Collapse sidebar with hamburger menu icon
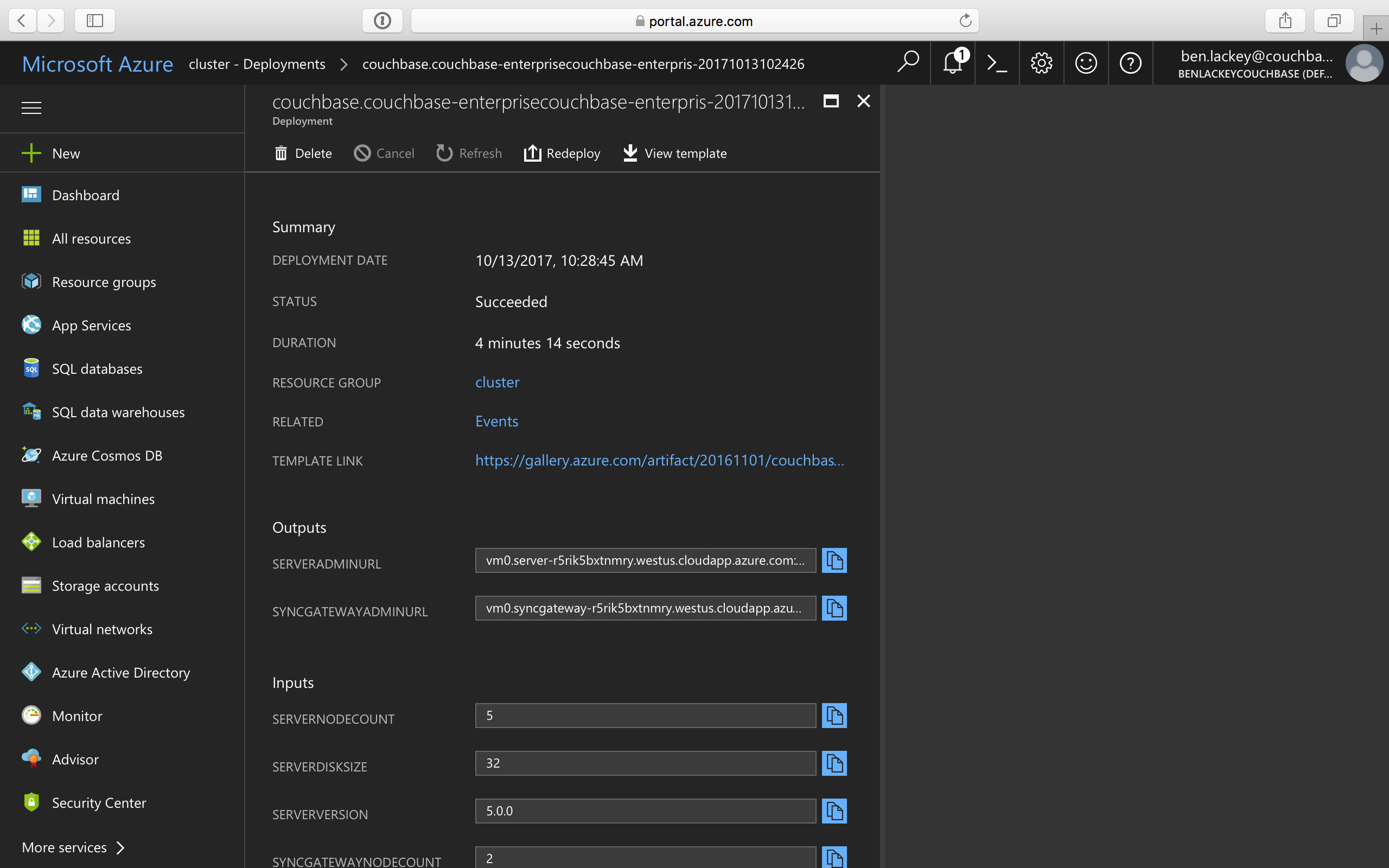 coord(31,107)
